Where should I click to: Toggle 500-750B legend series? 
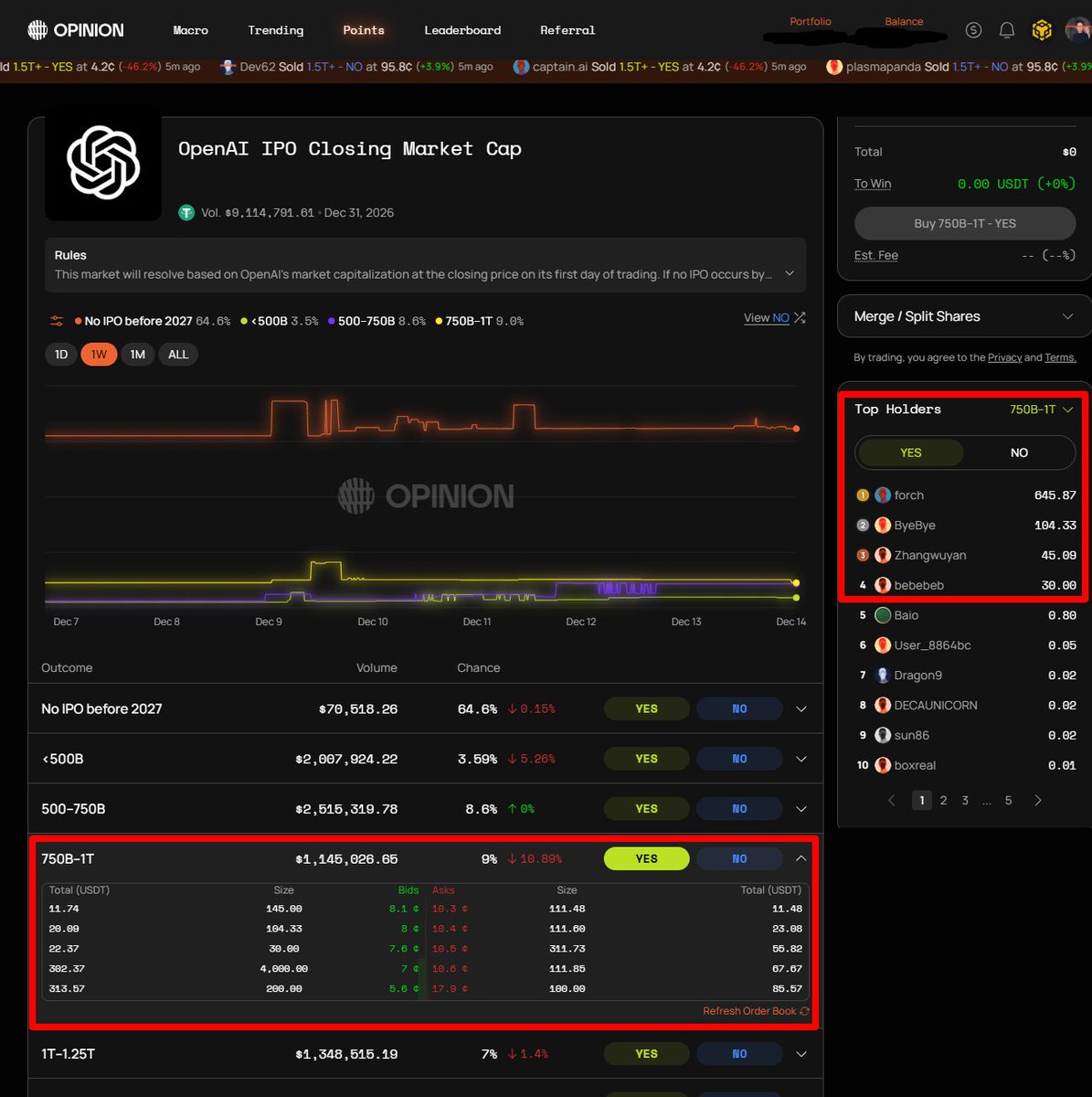tap(376, 321)
